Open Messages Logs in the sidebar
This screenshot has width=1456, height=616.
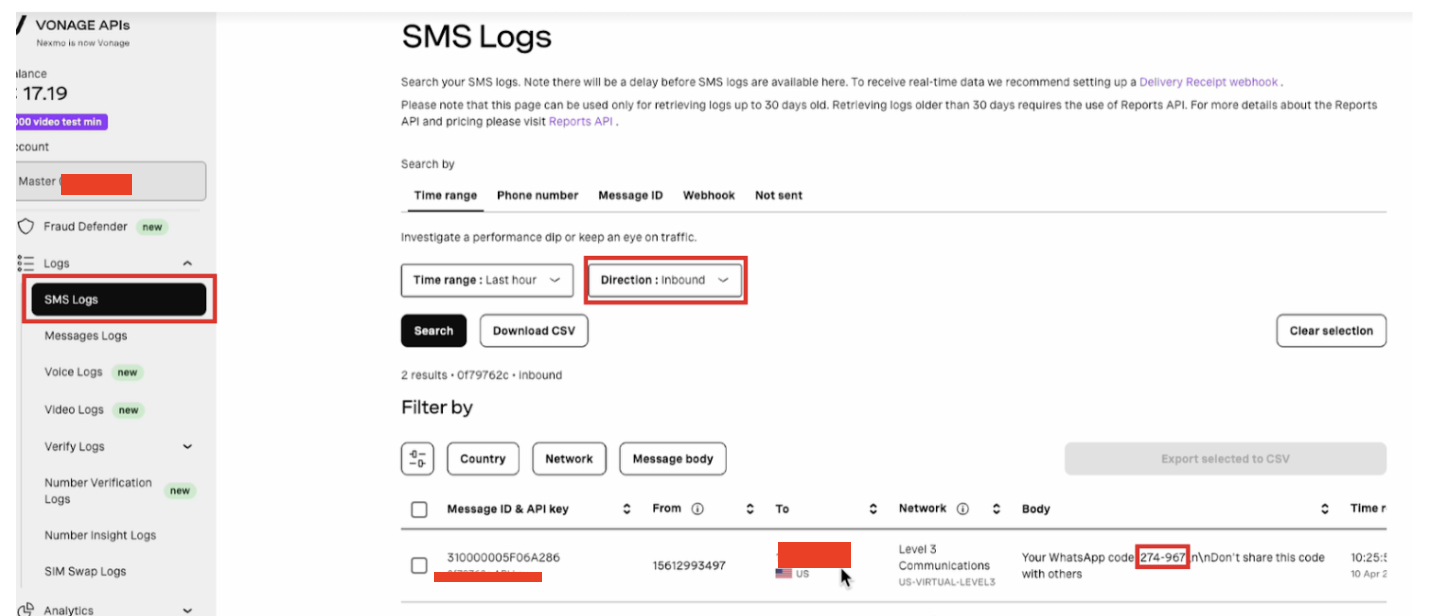(x=86, y=336)
